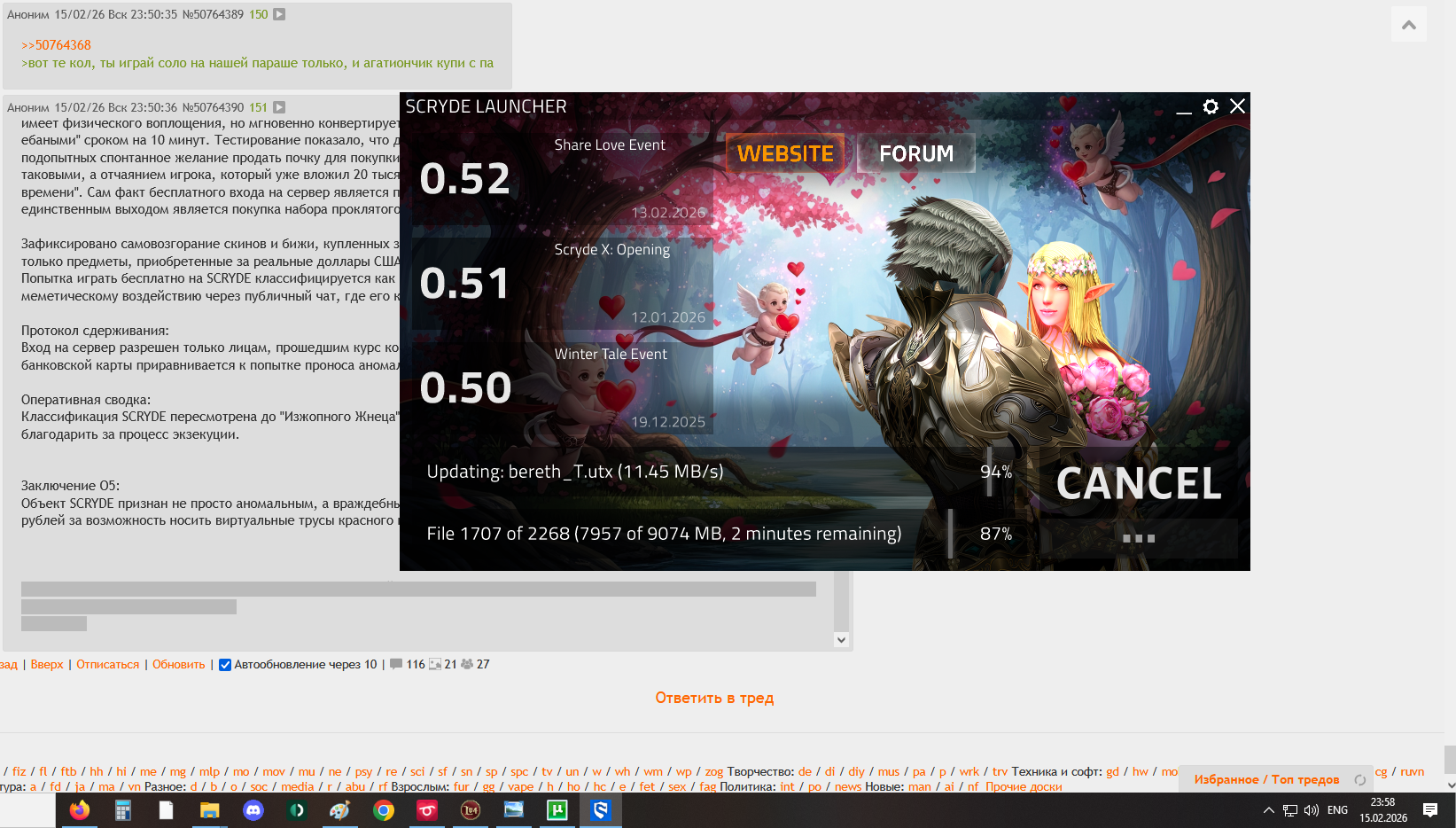Go to the mlp board link
Image resolution: width=1456 pixels, height=828 pixels.
click(209, 771)
